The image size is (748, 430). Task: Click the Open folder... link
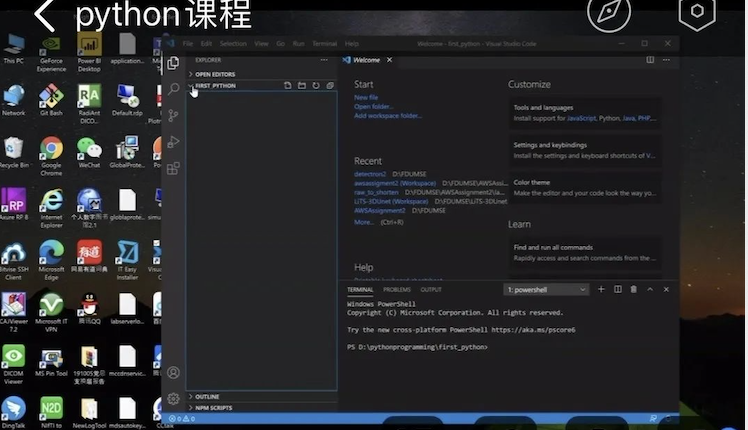click(x=374, y=106)
